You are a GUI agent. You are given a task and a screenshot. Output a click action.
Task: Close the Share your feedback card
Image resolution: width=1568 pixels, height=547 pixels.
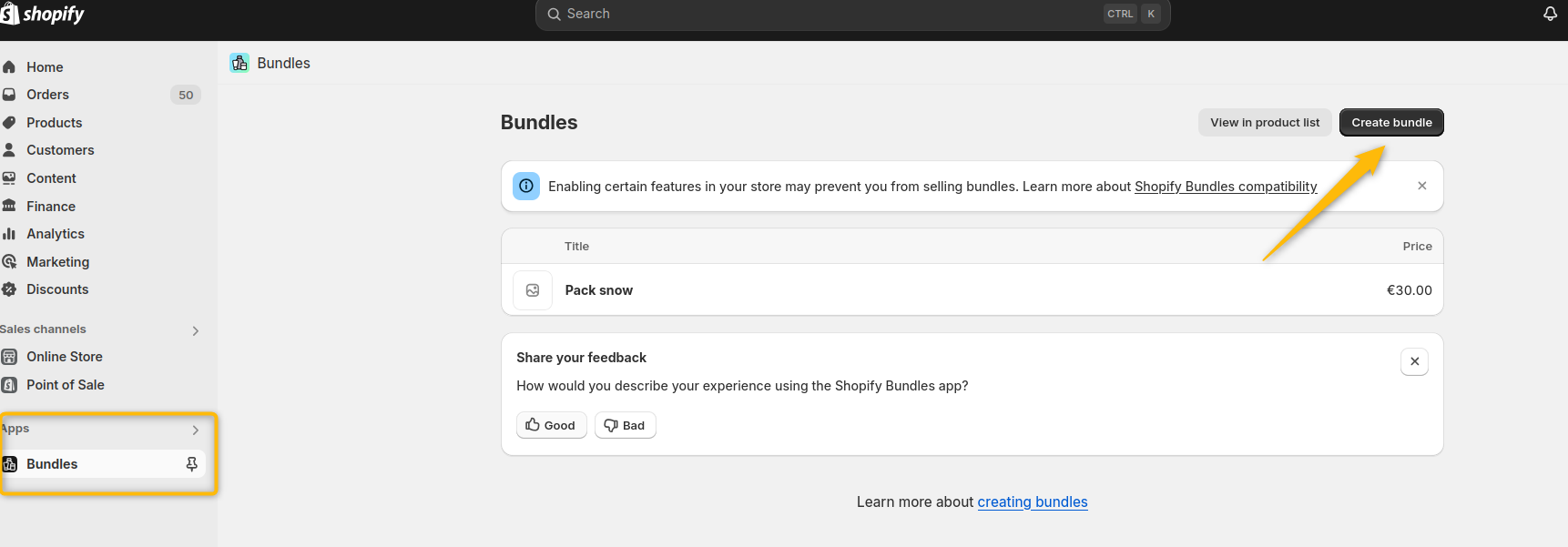tap(1414, 361)
